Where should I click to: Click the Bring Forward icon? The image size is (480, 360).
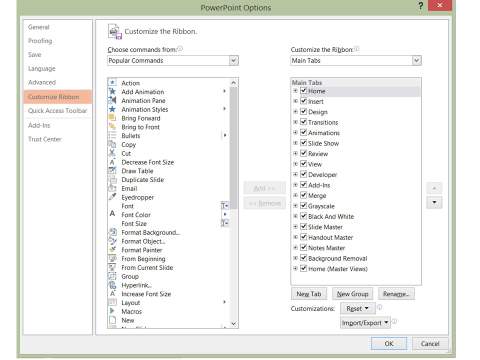pos(112,118)
